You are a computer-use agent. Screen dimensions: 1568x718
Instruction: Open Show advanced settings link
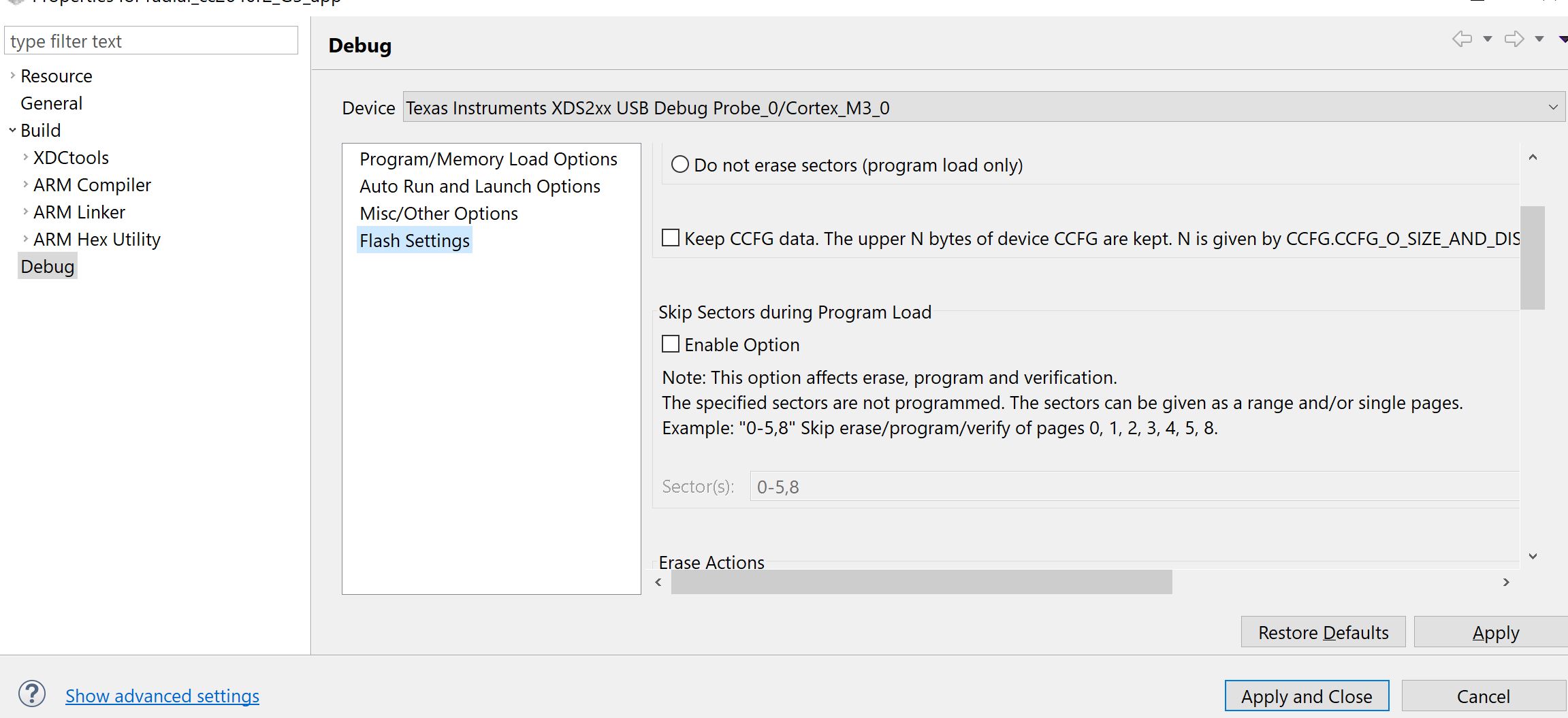162,696
